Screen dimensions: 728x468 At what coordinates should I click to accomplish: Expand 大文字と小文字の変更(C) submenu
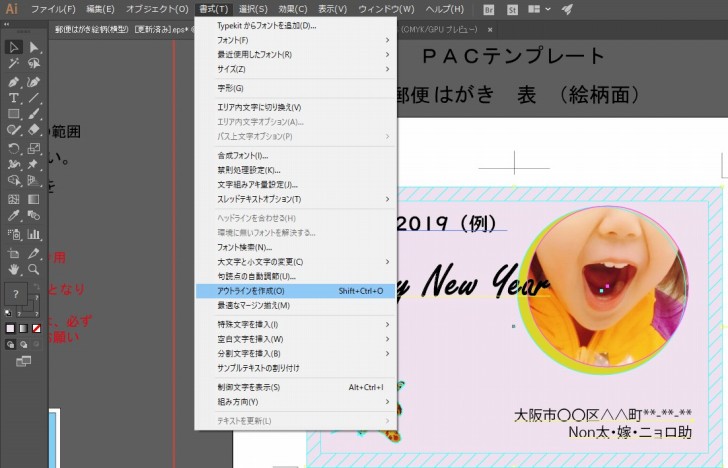pyautogui.click(x=296, y=262)
